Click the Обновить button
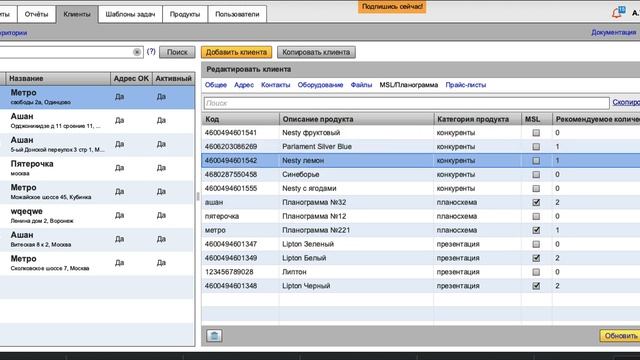This screenshot has width=640, height=360. (620, 336)
